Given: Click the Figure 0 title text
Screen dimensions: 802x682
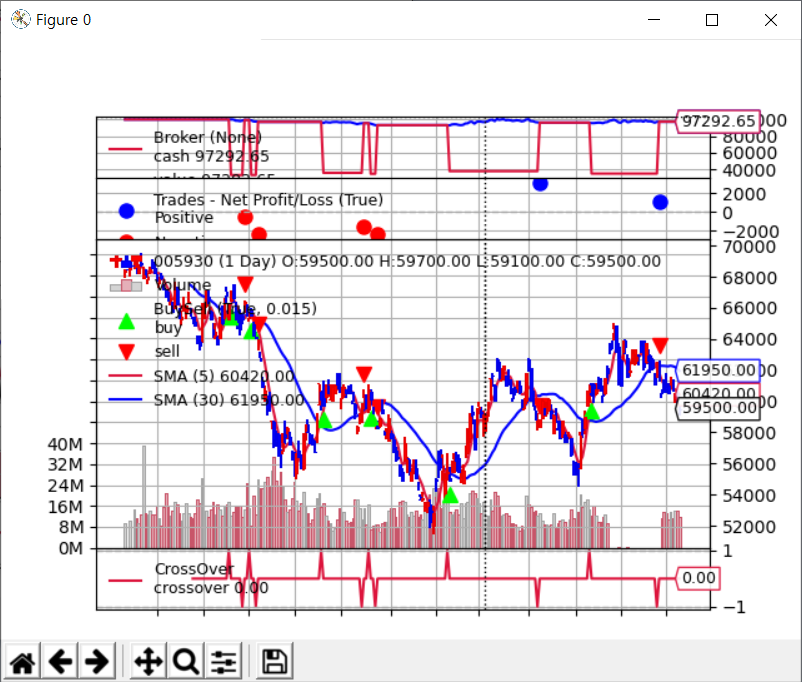Looking at the screenshot, I should (63, 20).
